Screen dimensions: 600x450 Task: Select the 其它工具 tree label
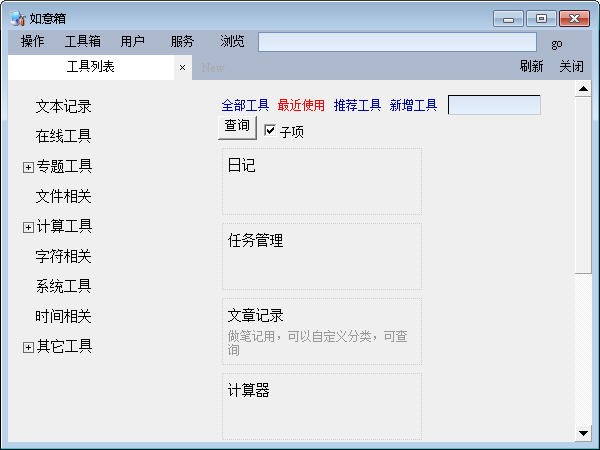pyautogui.click(x=64, y=346)
